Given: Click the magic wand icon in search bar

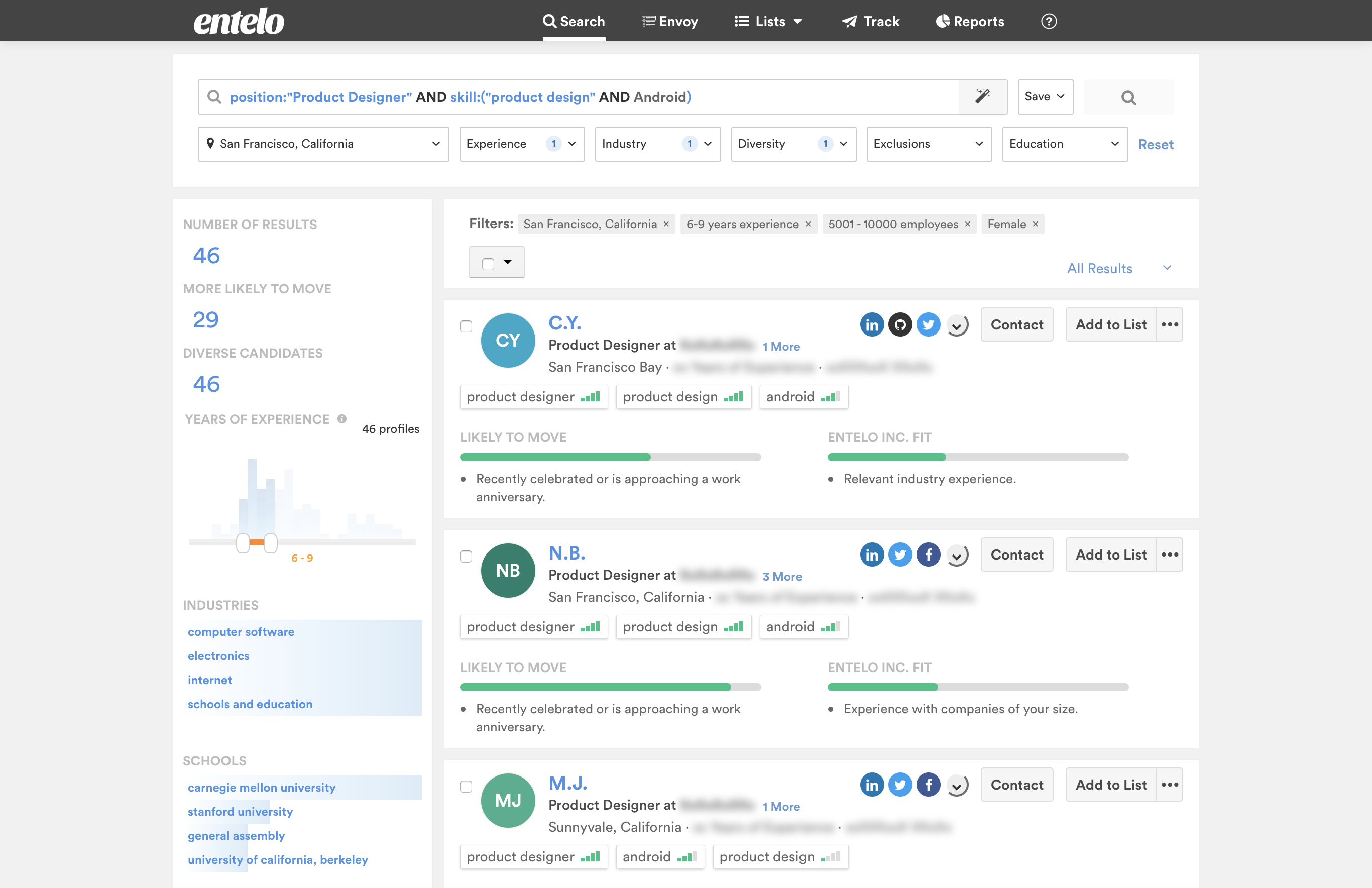Looking at the screenshot, I should coord(982,96).
